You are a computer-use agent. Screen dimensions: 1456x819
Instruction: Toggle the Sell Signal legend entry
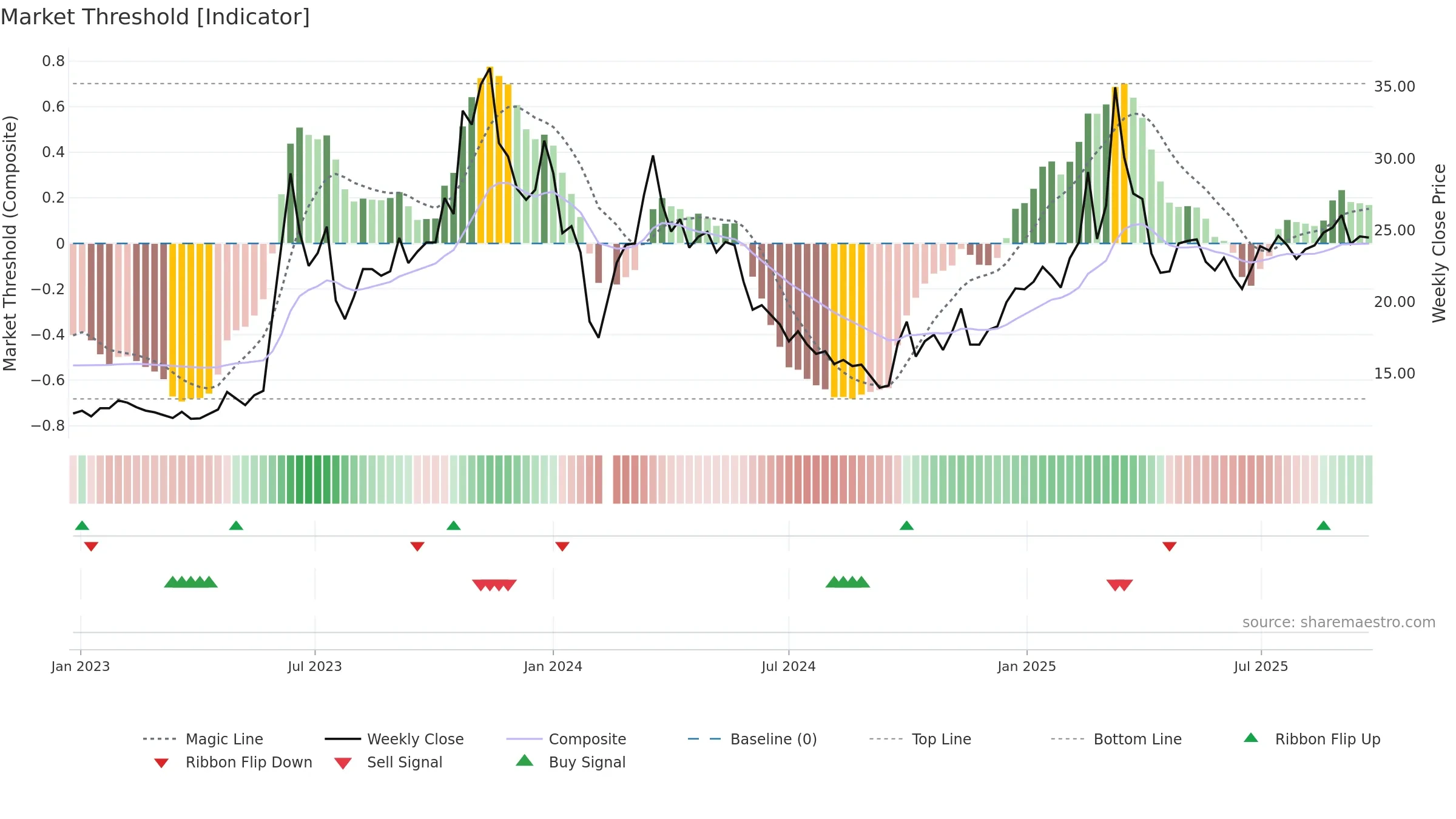388,762
